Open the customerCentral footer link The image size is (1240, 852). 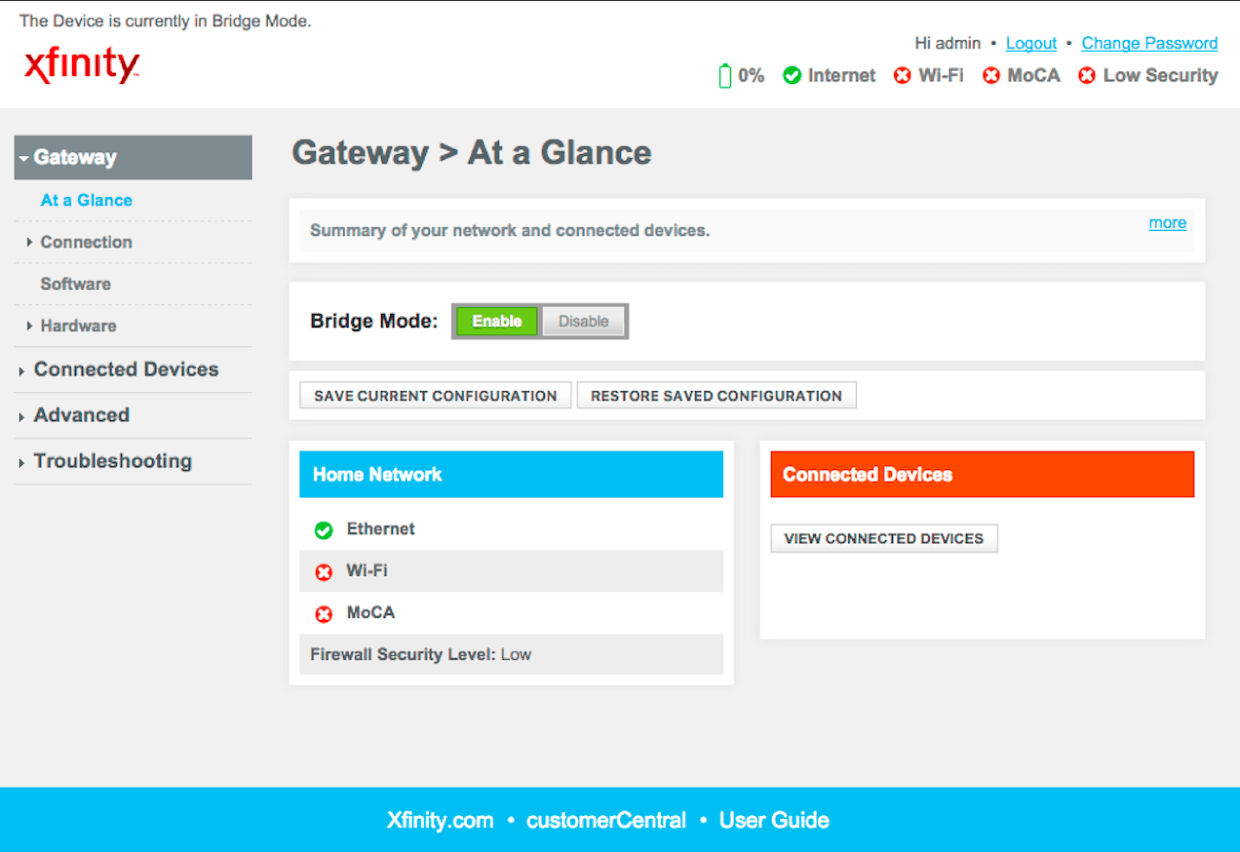(606, 821)
